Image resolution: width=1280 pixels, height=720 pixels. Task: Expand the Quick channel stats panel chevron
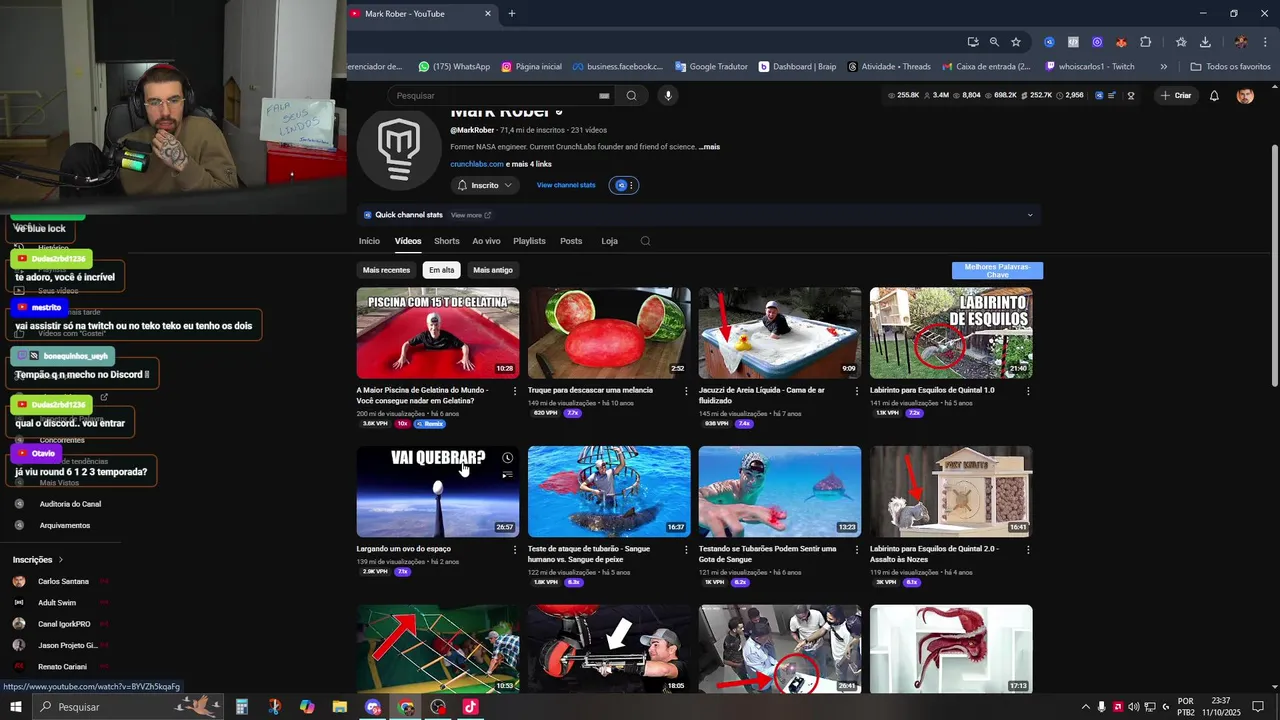tap(1030, 215)
